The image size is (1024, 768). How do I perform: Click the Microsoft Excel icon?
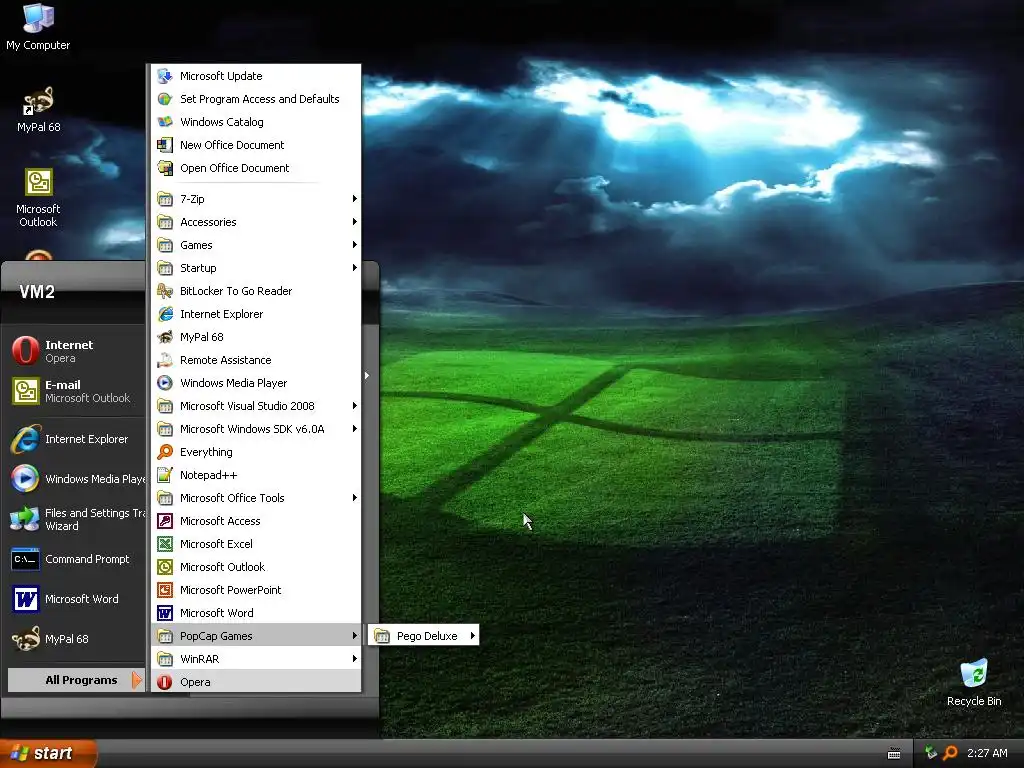click(165, 543)
